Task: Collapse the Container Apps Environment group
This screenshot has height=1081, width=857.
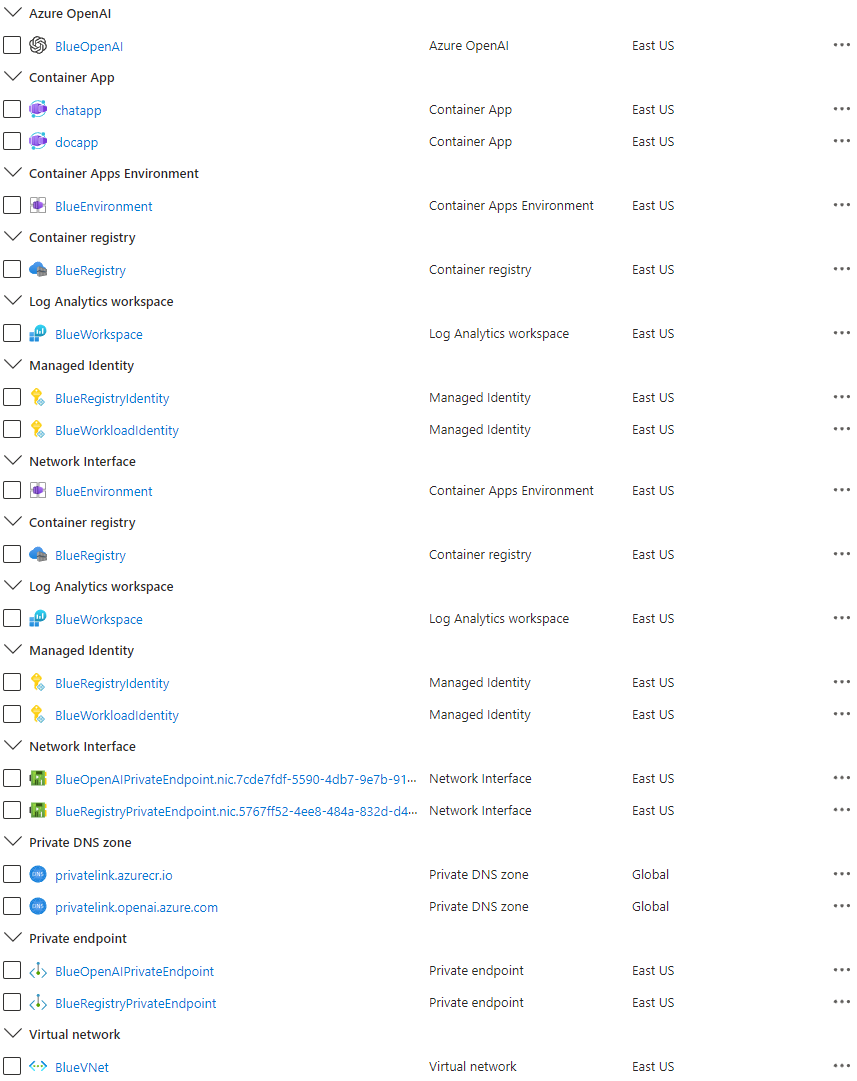Action: (12, 172)
